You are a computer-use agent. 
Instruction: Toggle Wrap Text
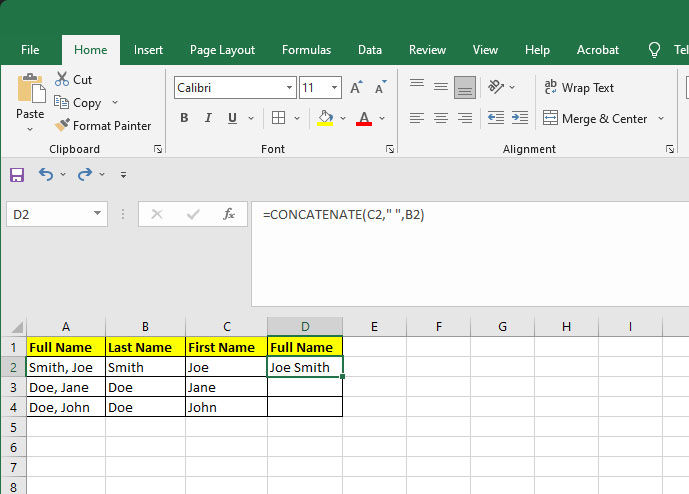579,87
